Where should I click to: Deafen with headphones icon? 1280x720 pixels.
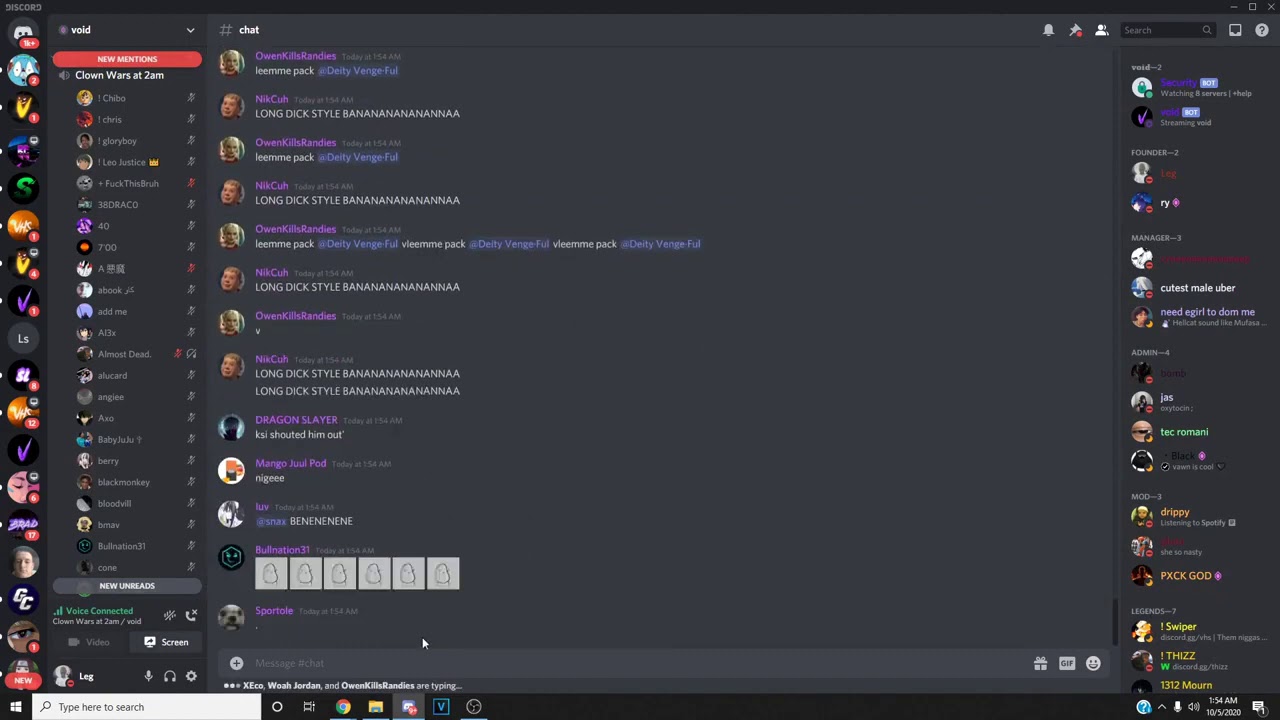point(169,677)
